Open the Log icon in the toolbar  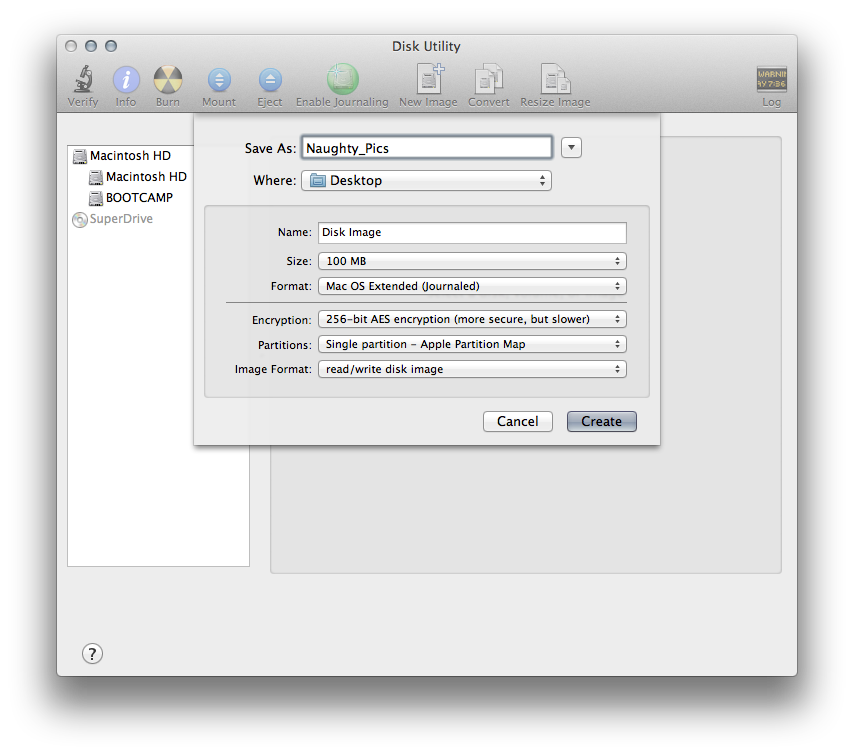[771, 80]
